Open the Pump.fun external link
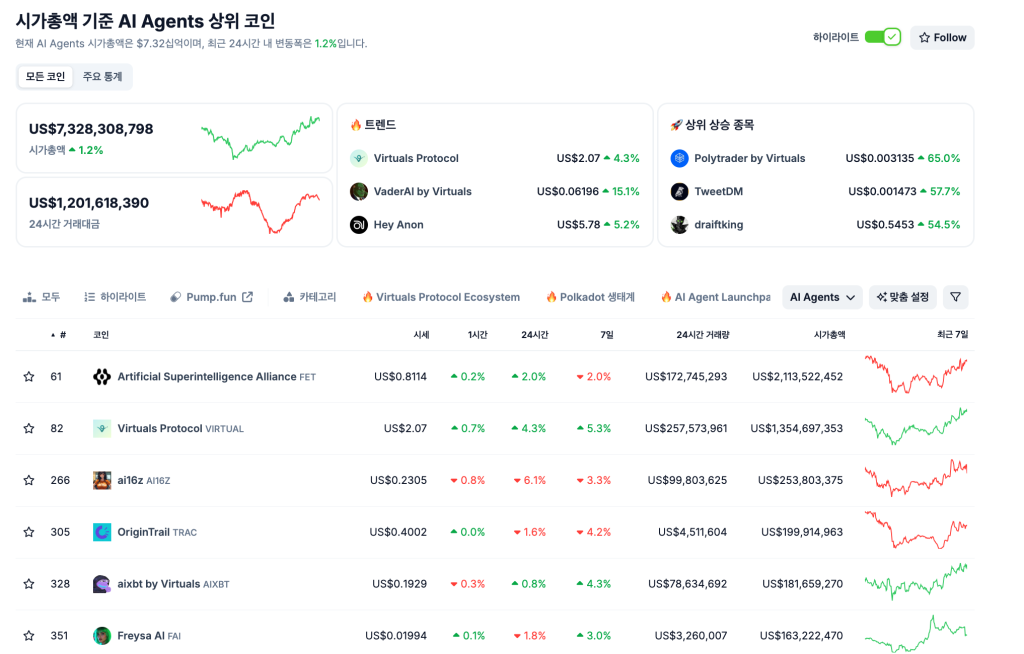 [x=211, y=297]
